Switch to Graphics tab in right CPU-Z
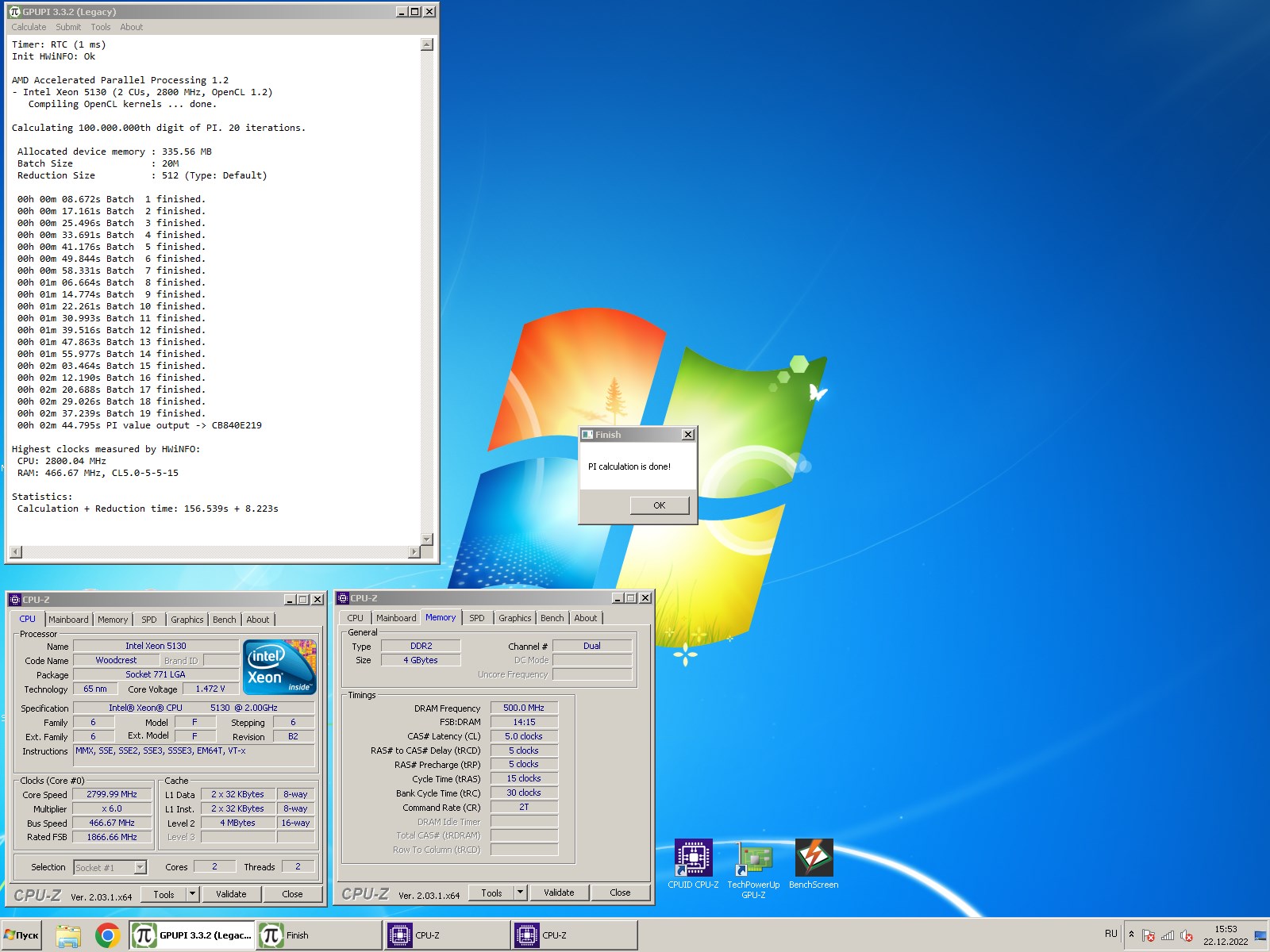Screen dimensions: 1270x952 tap(515, 618)
